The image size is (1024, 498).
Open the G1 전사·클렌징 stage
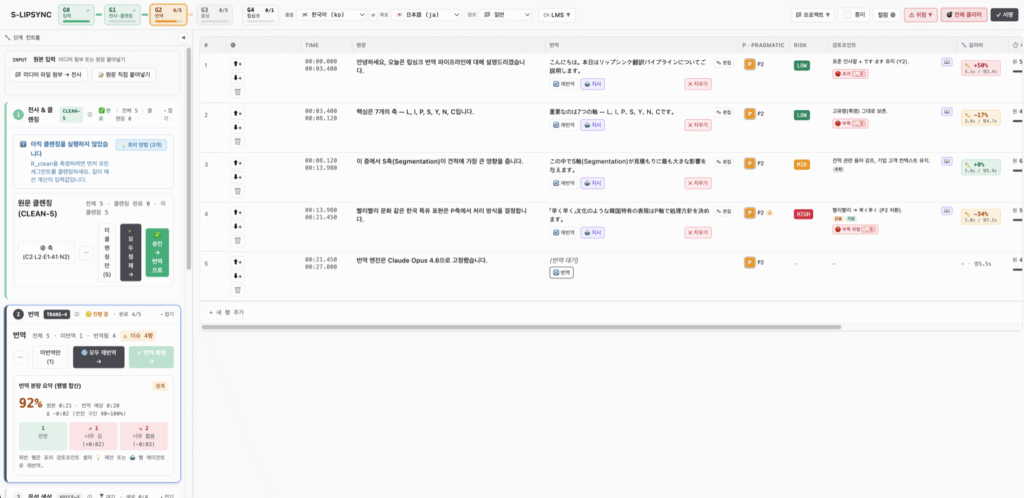coord(122,13)
